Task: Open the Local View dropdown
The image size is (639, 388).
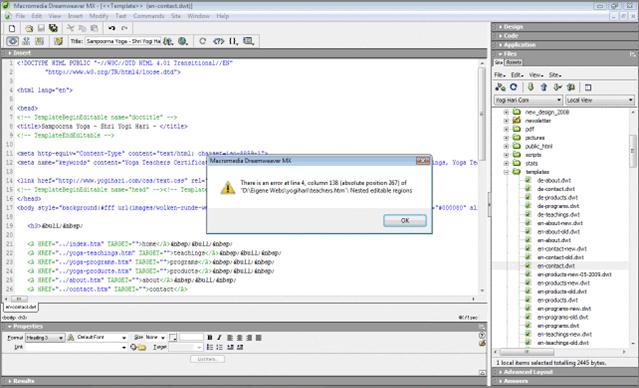Action: tap(599, 100)
